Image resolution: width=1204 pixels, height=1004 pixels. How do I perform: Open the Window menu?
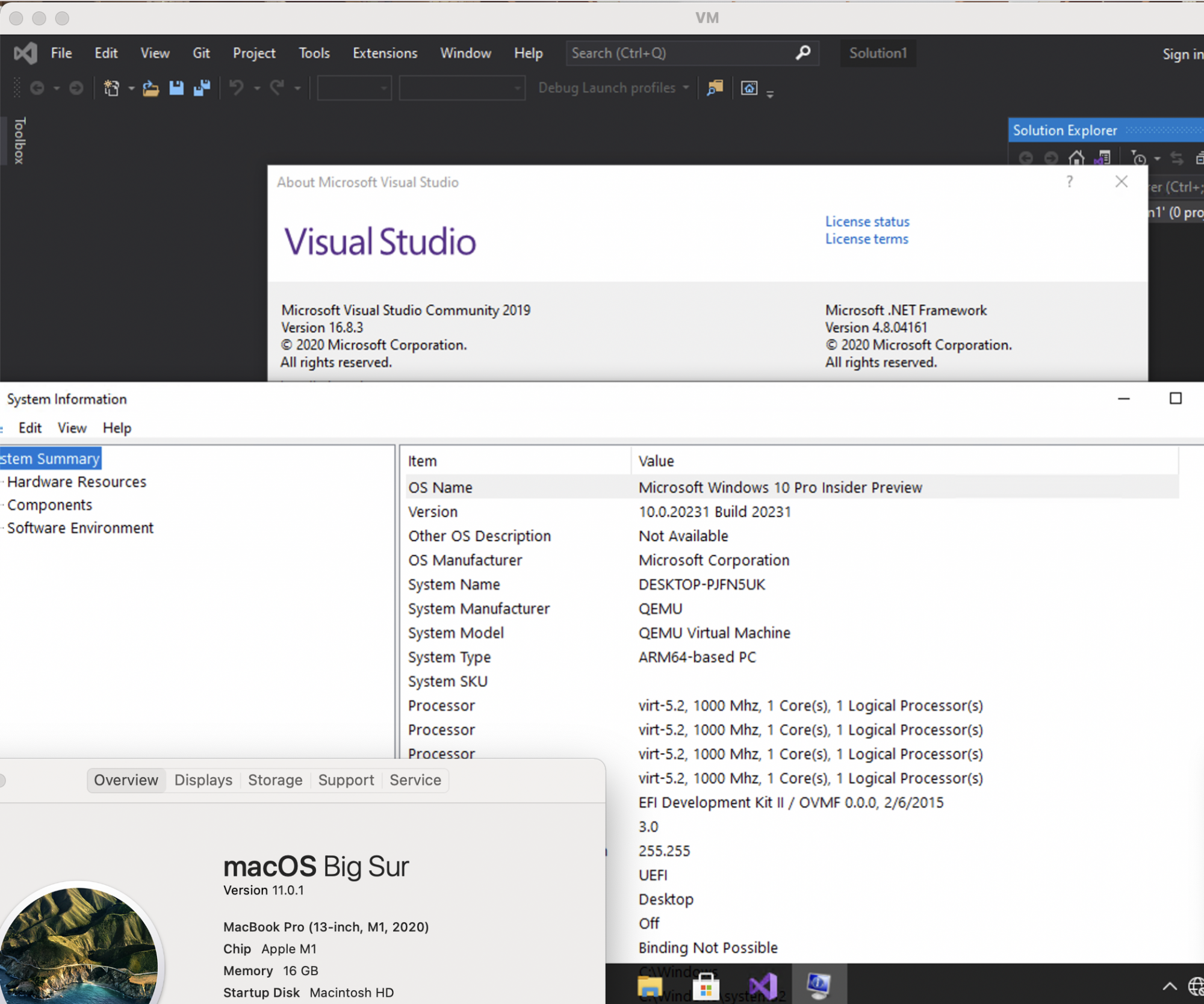tap(465, 53)
